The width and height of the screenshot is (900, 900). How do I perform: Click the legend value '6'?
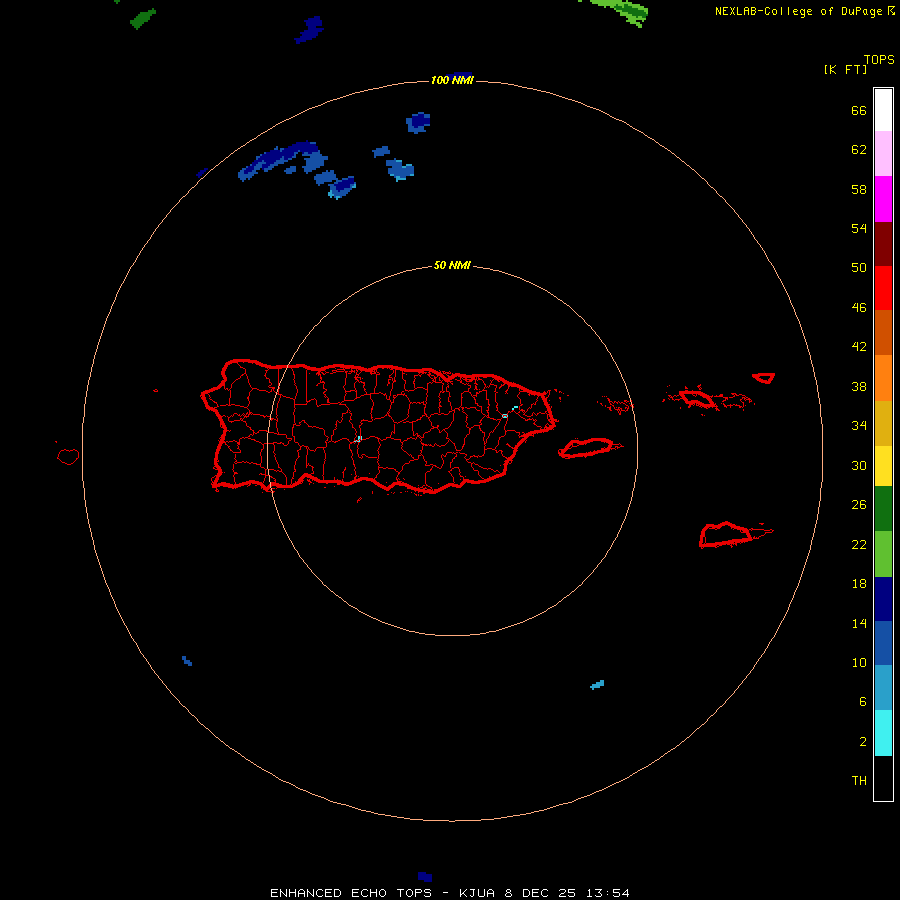pos(863,701)
